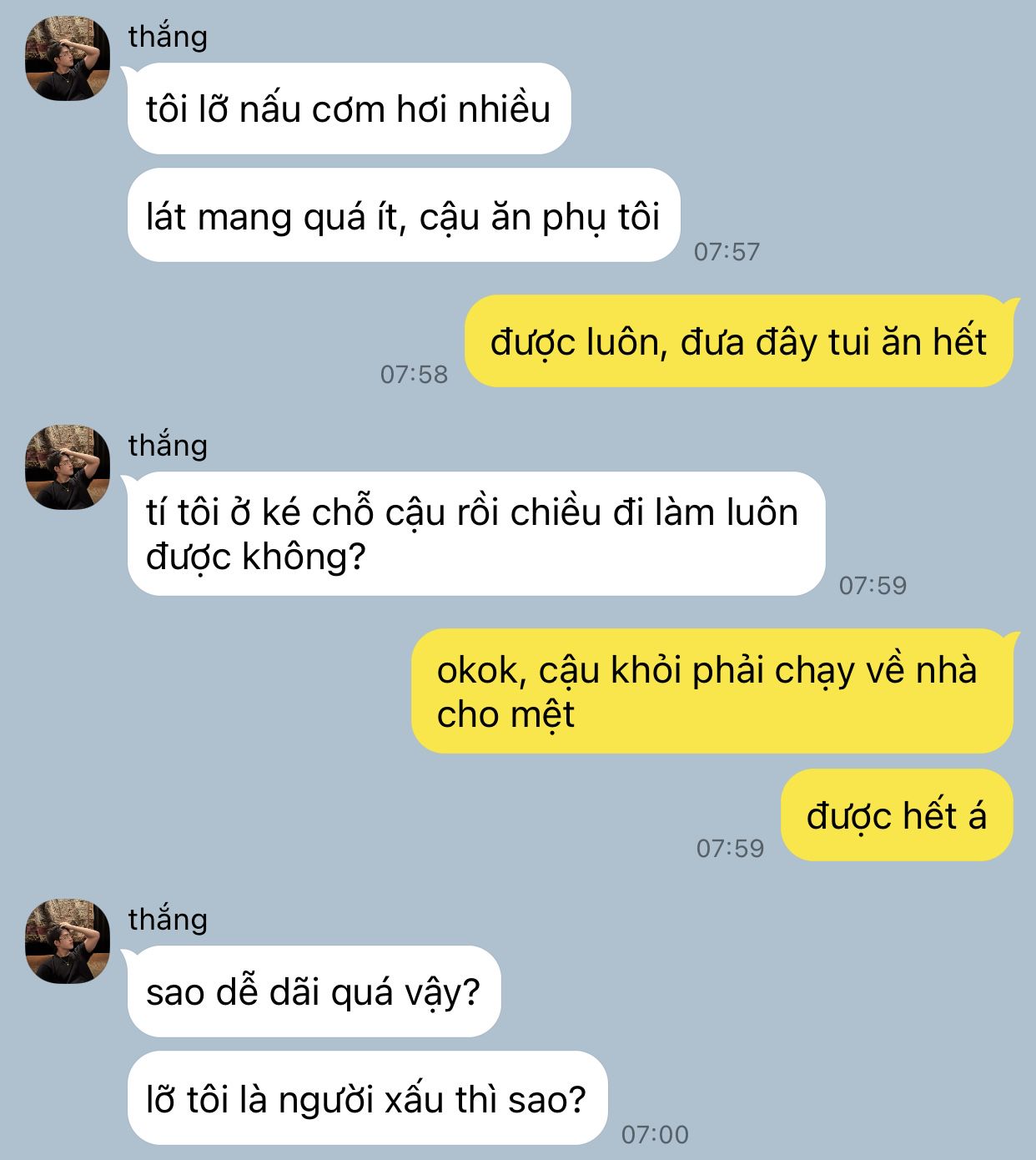
Task: Click sender name 'thắng' above 'sao dễ dãi'
Action: click(x=168, y=920)
